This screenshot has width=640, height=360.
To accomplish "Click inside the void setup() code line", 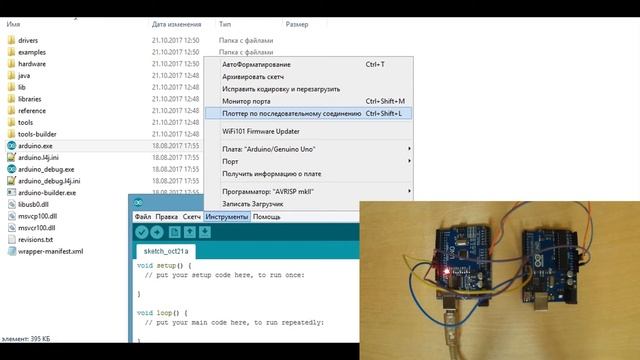I will click(x=164, y=266).
